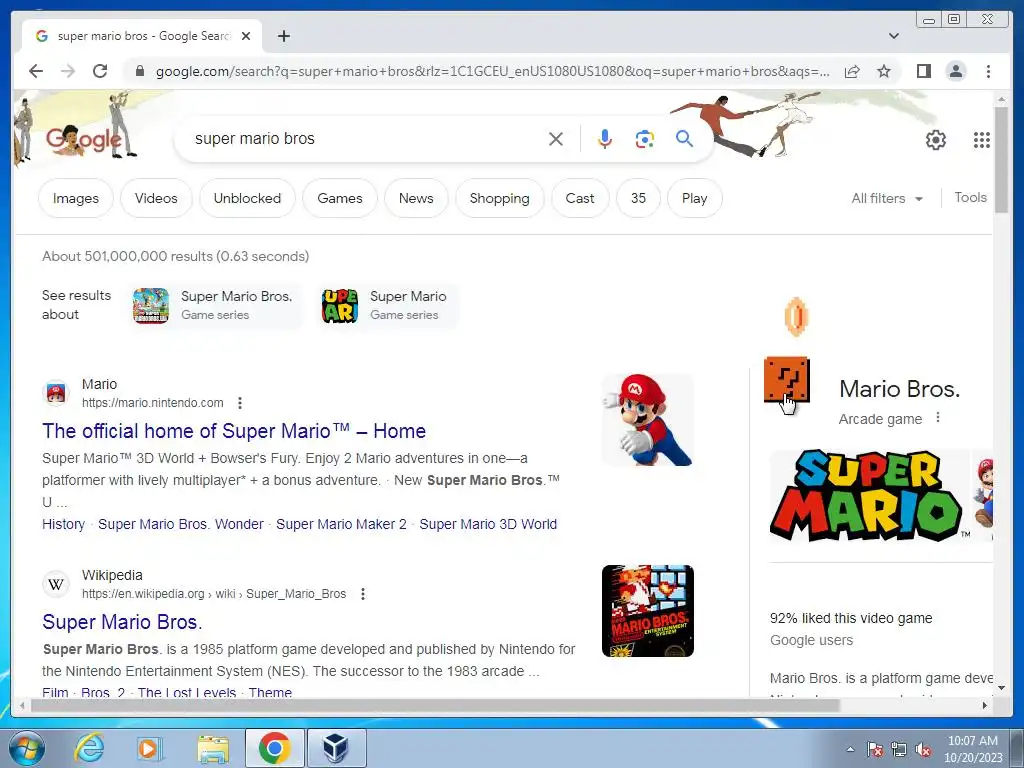
Task: Open search Tools
Action: pos(970,197)
